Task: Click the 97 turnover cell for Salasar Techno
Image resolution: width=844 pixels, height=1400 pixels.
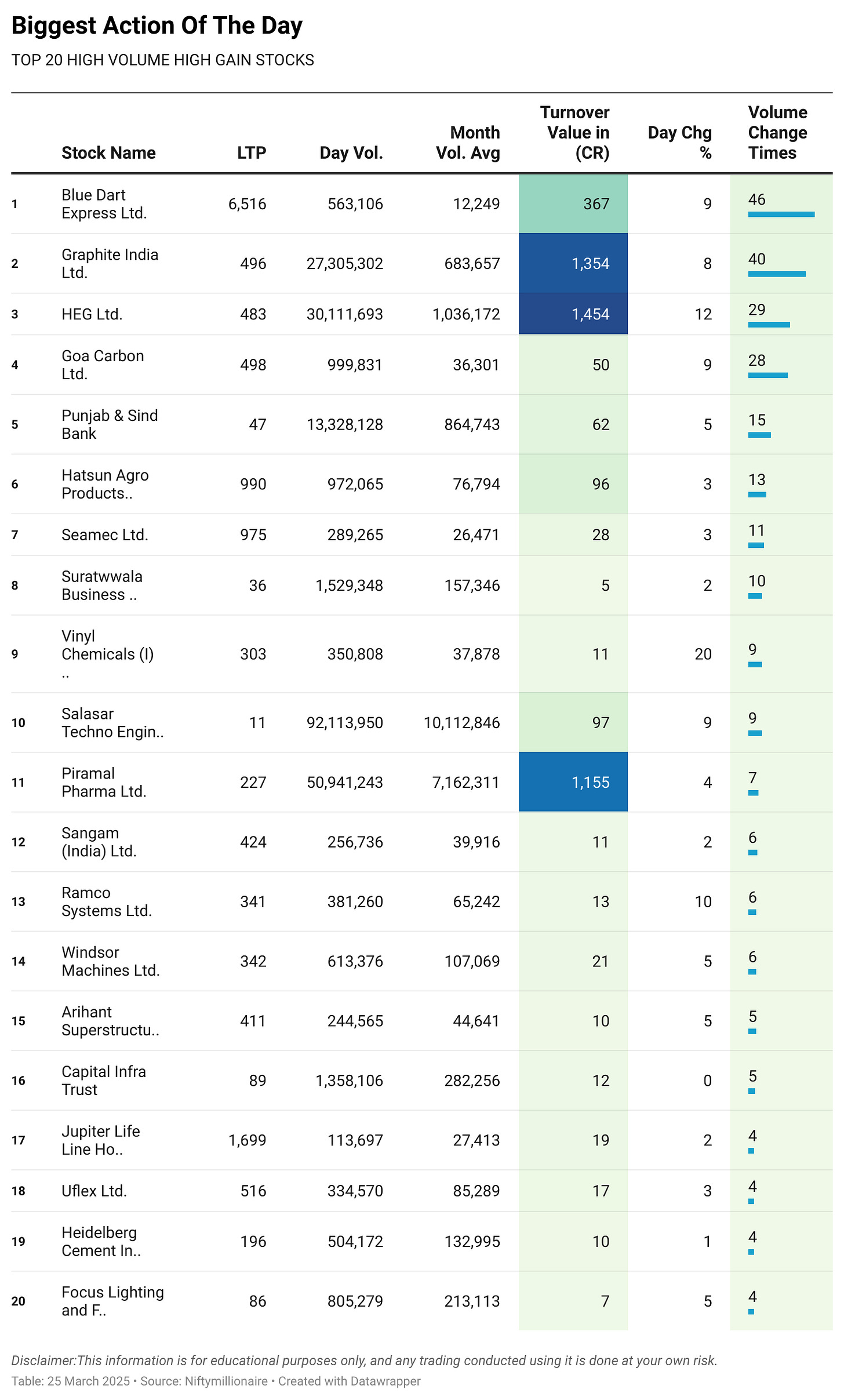Action: click(573, 723)
